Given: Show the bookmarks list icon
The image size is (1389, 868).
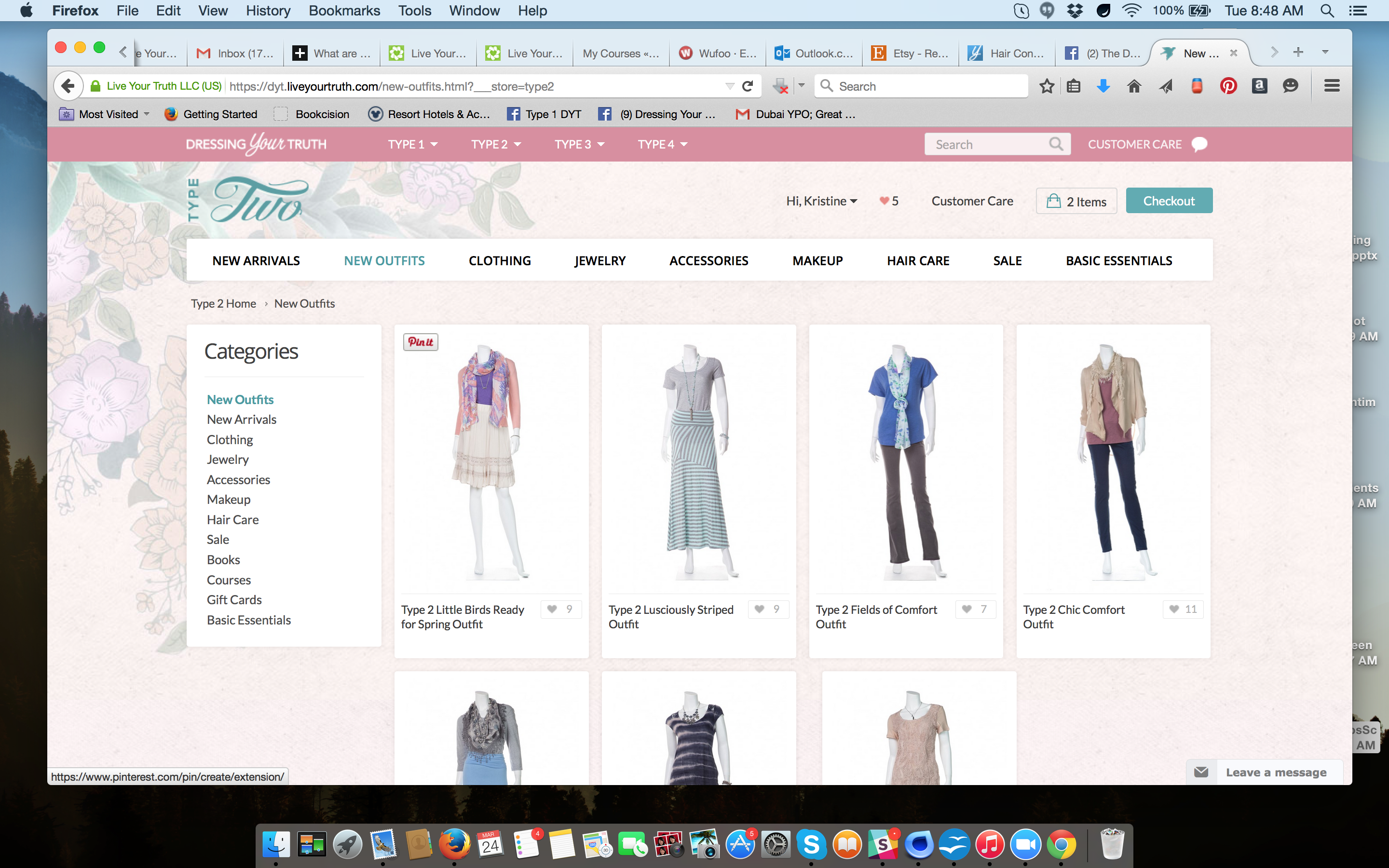Looking at the screenshot, I should 1073,86.
